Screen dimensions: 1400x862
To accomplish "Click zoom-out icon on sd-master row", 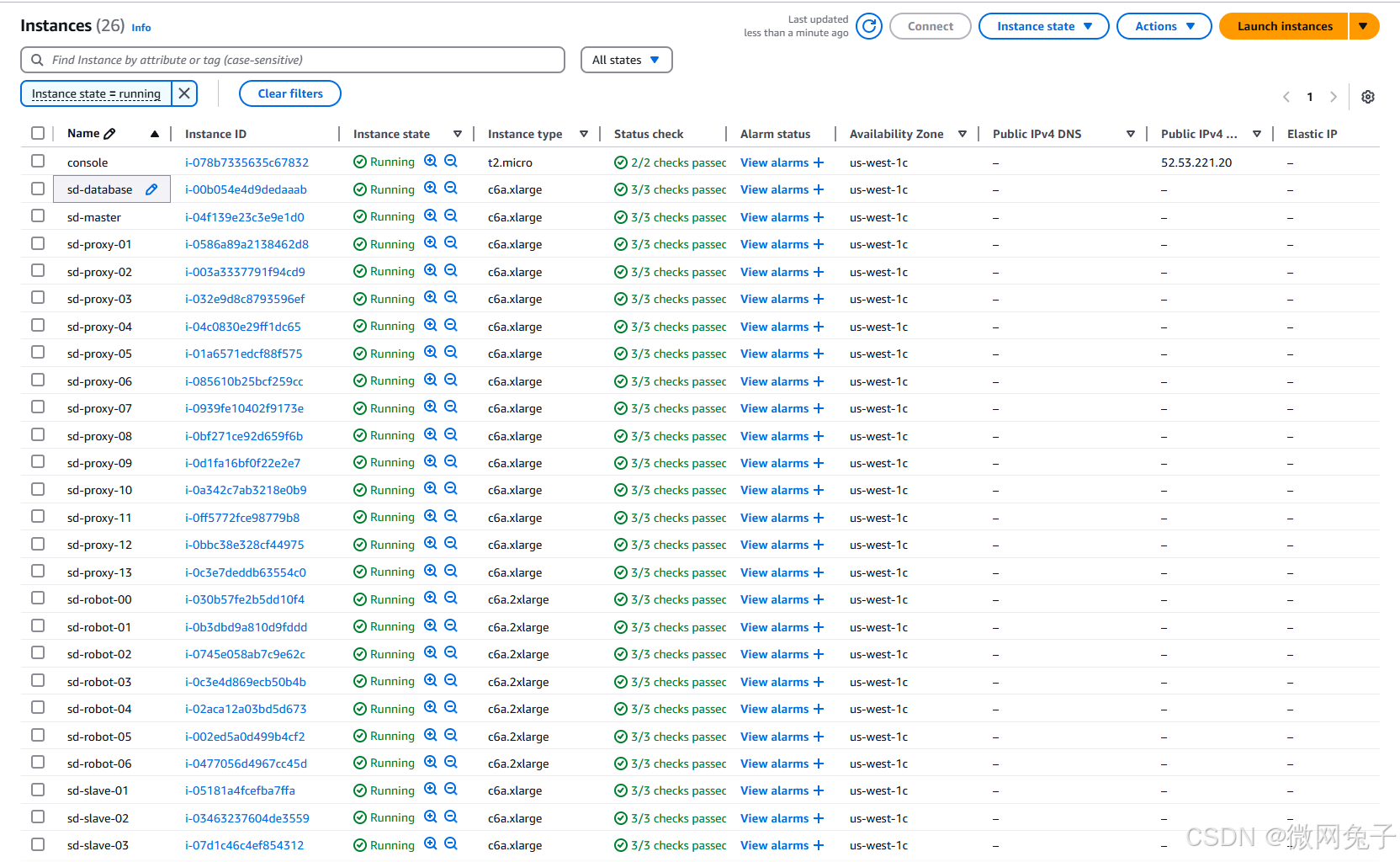I will pos(451,216).
